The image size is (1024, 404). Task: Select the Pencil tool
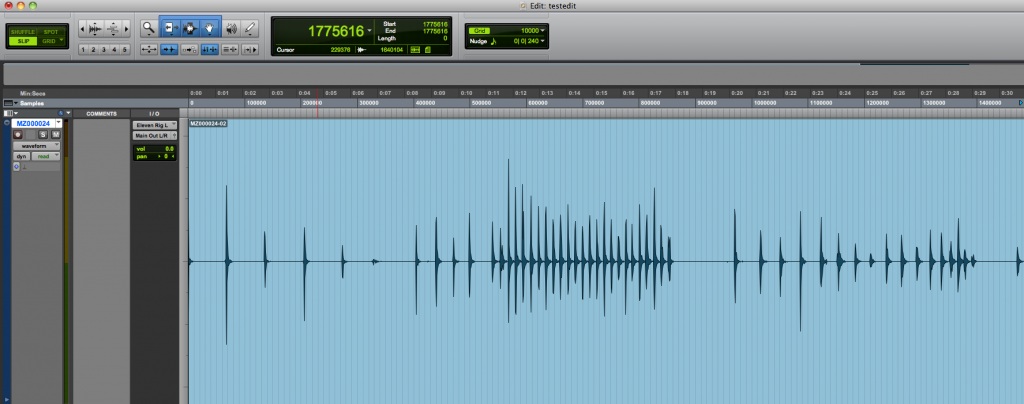click(x=250, y=28)
